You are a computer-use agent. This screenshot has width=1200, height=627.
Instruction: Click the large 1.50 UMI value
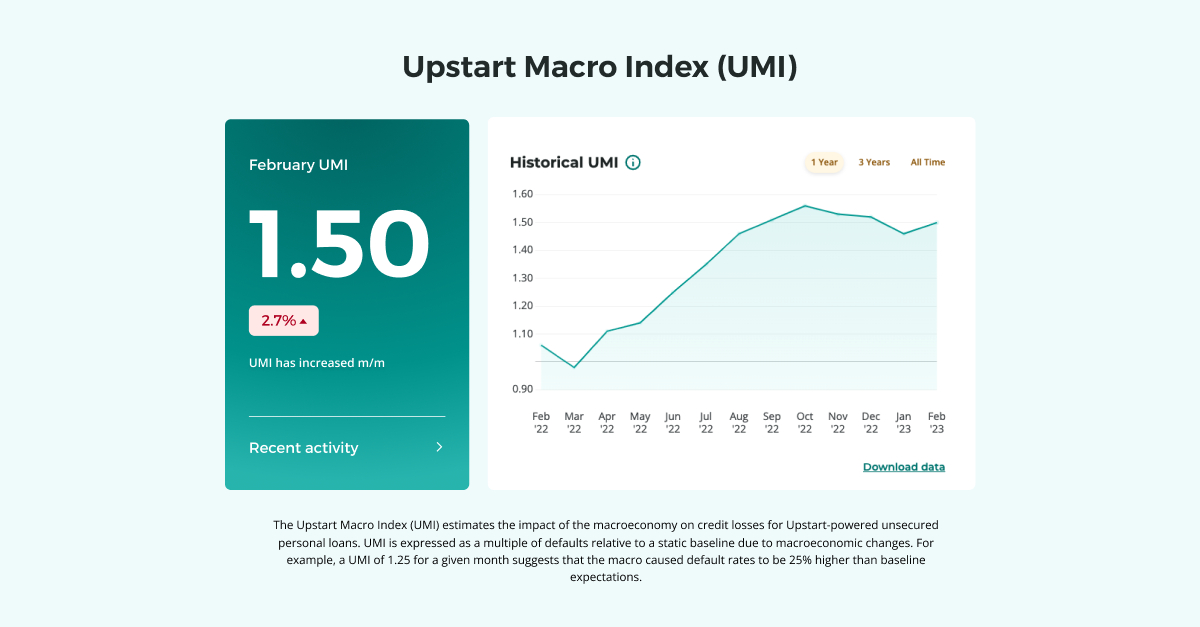(x=338, y=246)
